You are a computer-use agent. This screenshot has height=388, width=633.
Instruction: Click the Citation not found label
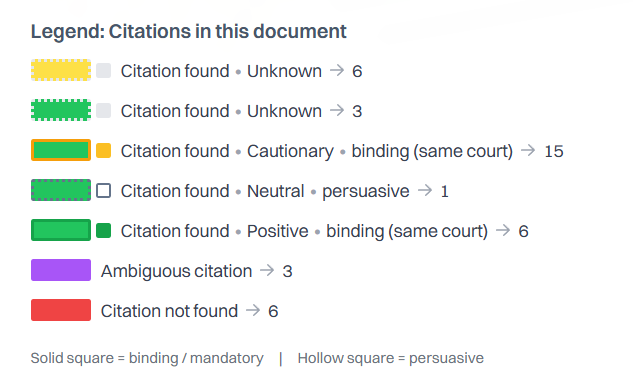pos(169,311)
